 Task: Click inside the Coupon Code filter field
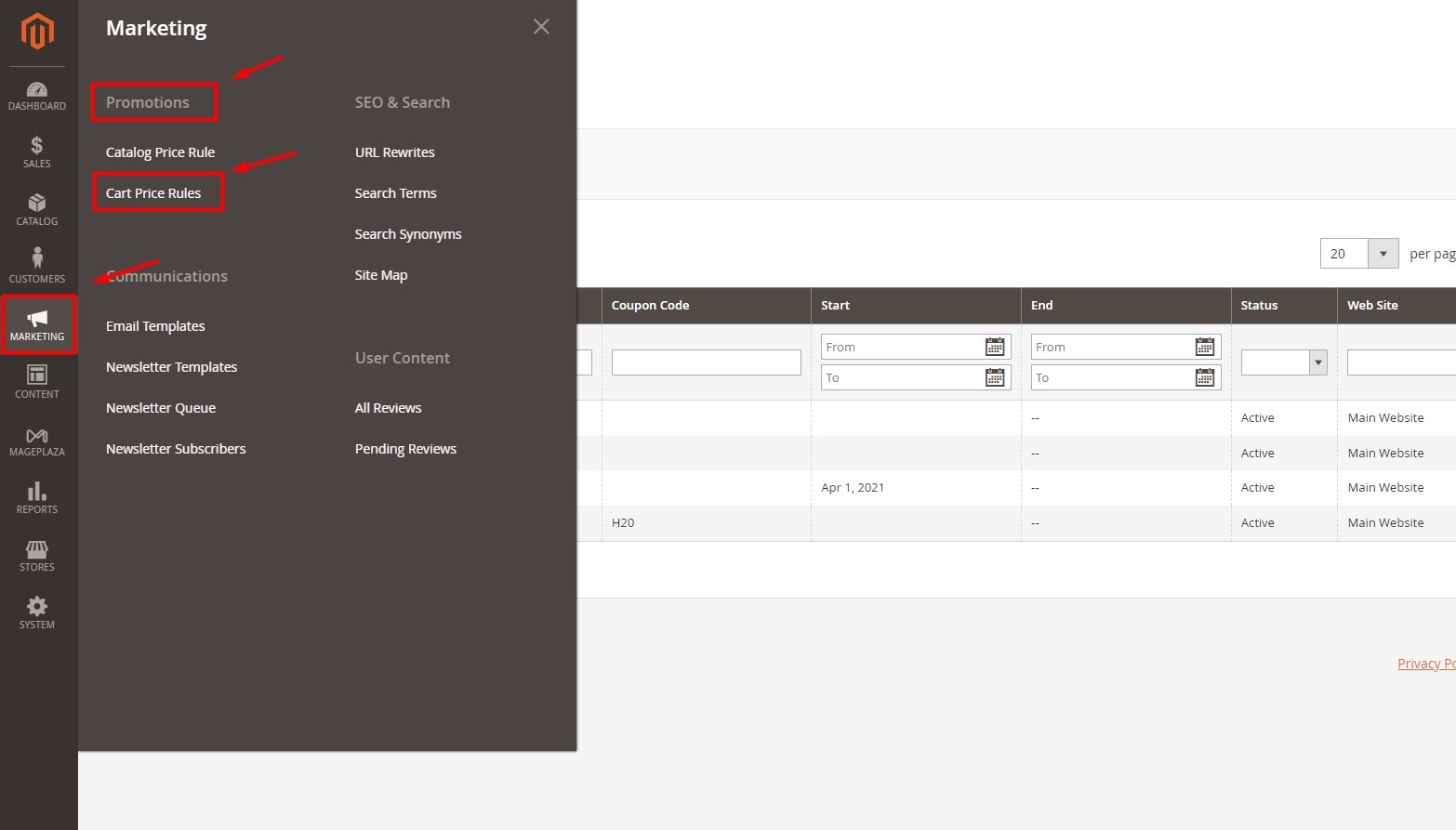tap(706, 362)
